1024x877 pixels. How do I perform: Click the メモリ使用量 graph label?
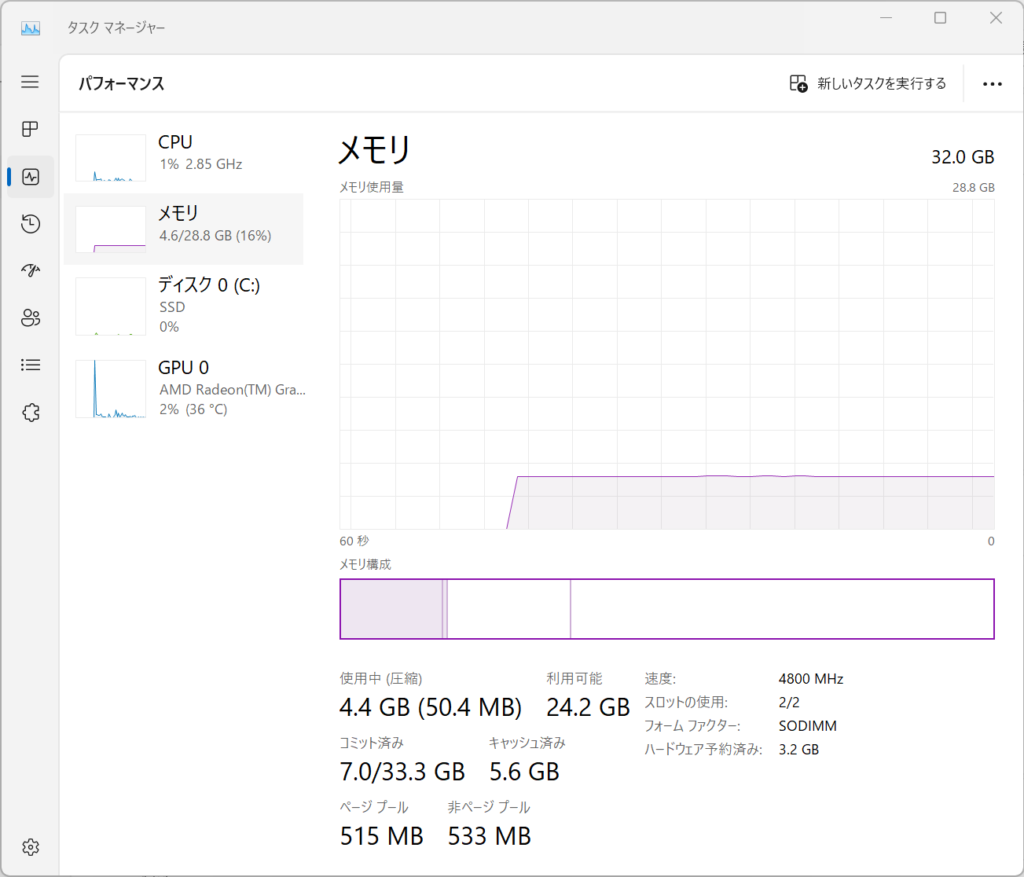pyautogui.click(x=371, y=187)
